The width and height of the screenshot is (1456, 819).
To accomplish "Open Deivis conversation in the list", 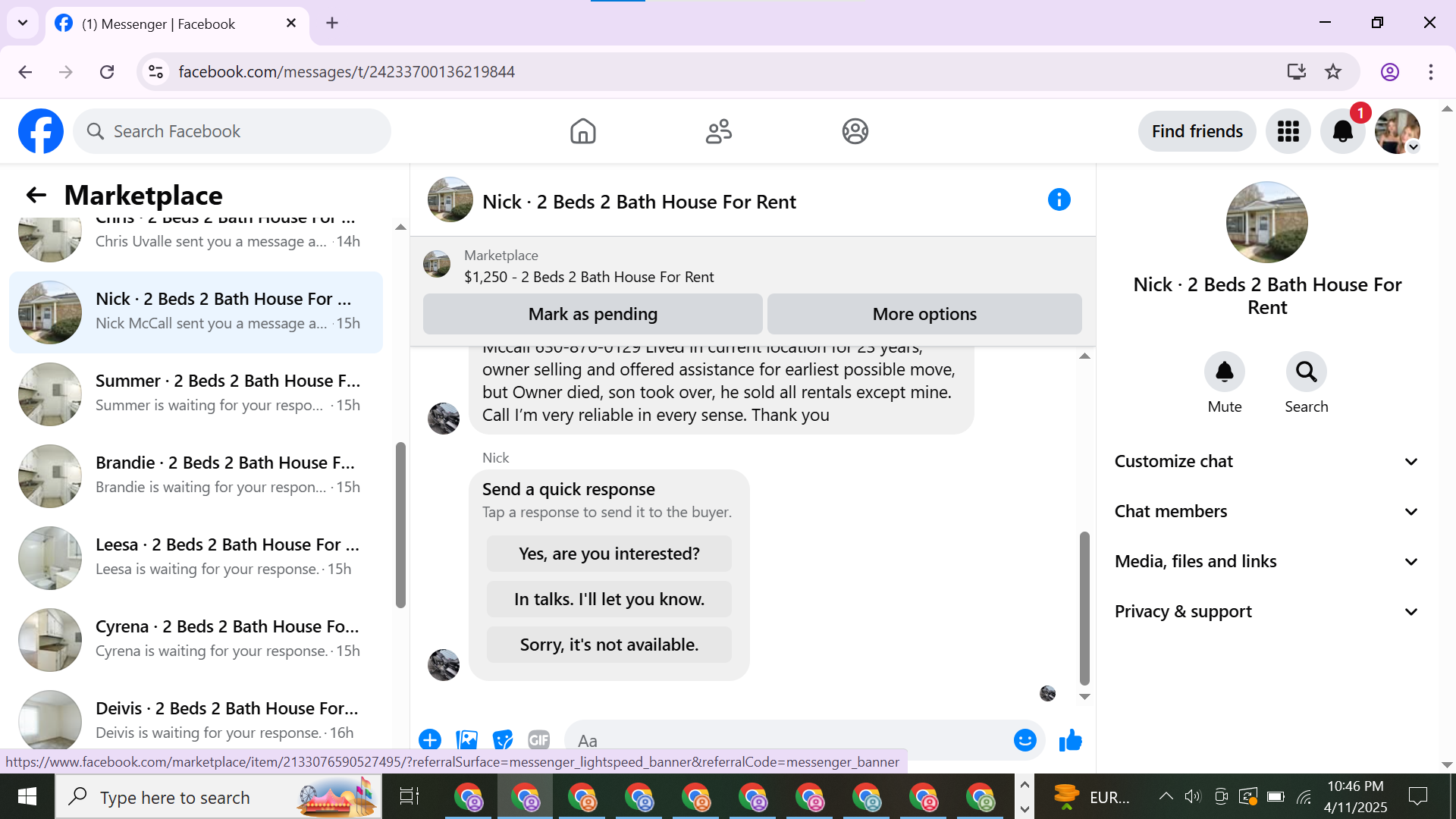I will click(196, 716).
